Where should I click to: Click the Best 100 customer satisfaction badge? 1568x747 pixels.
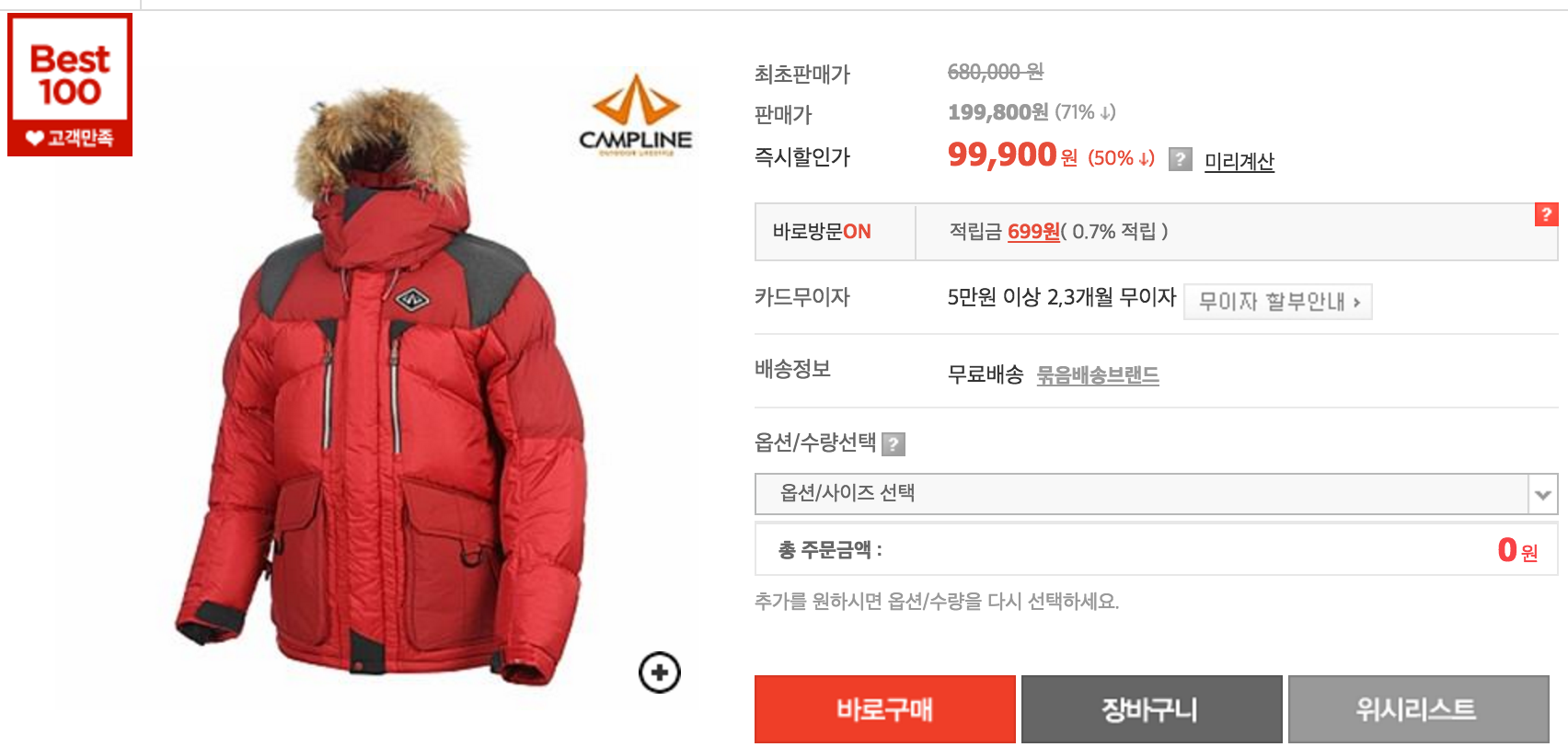coord(70,85)
